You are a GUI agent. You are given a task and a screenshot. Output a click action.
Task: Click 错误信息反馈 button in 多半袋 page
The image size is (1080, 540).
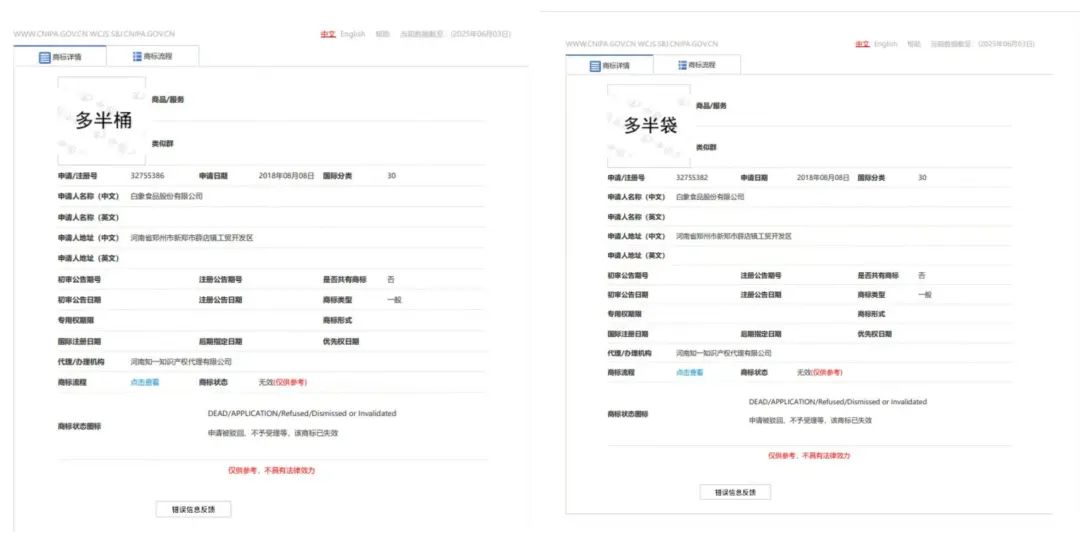(735, 492)
